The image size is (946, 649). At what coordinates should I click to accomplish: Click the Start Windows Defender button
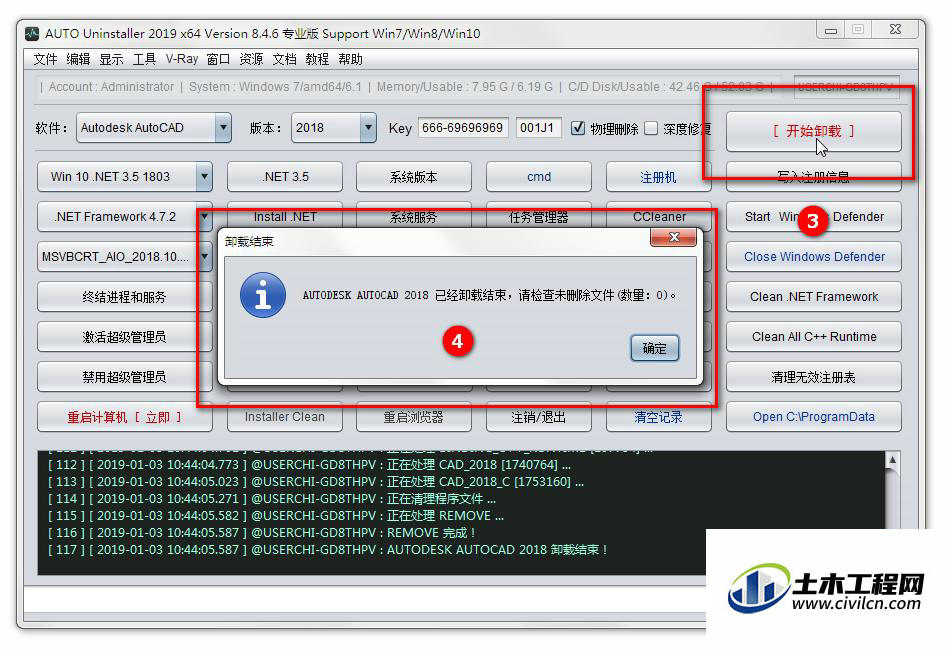[813, 217]
